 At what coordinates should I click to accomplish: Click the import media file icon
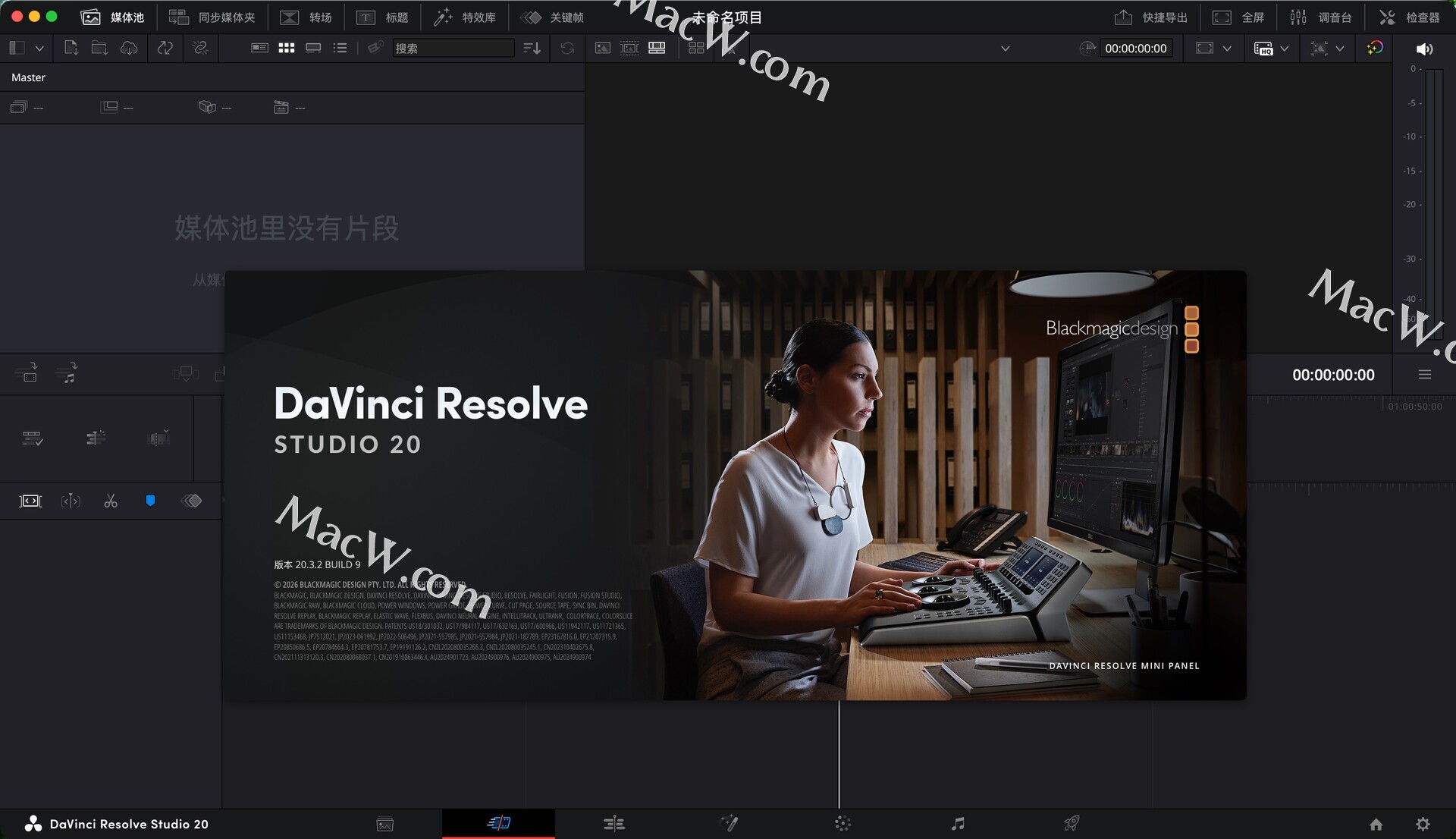pyautogui.click(x=71, y=48)
